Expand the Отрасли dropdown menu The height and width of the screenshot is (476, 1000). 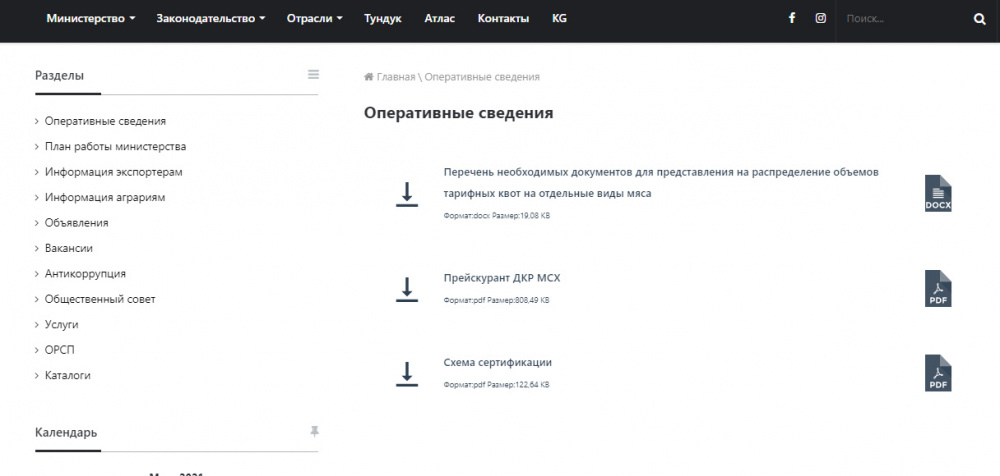coord(314,18)
